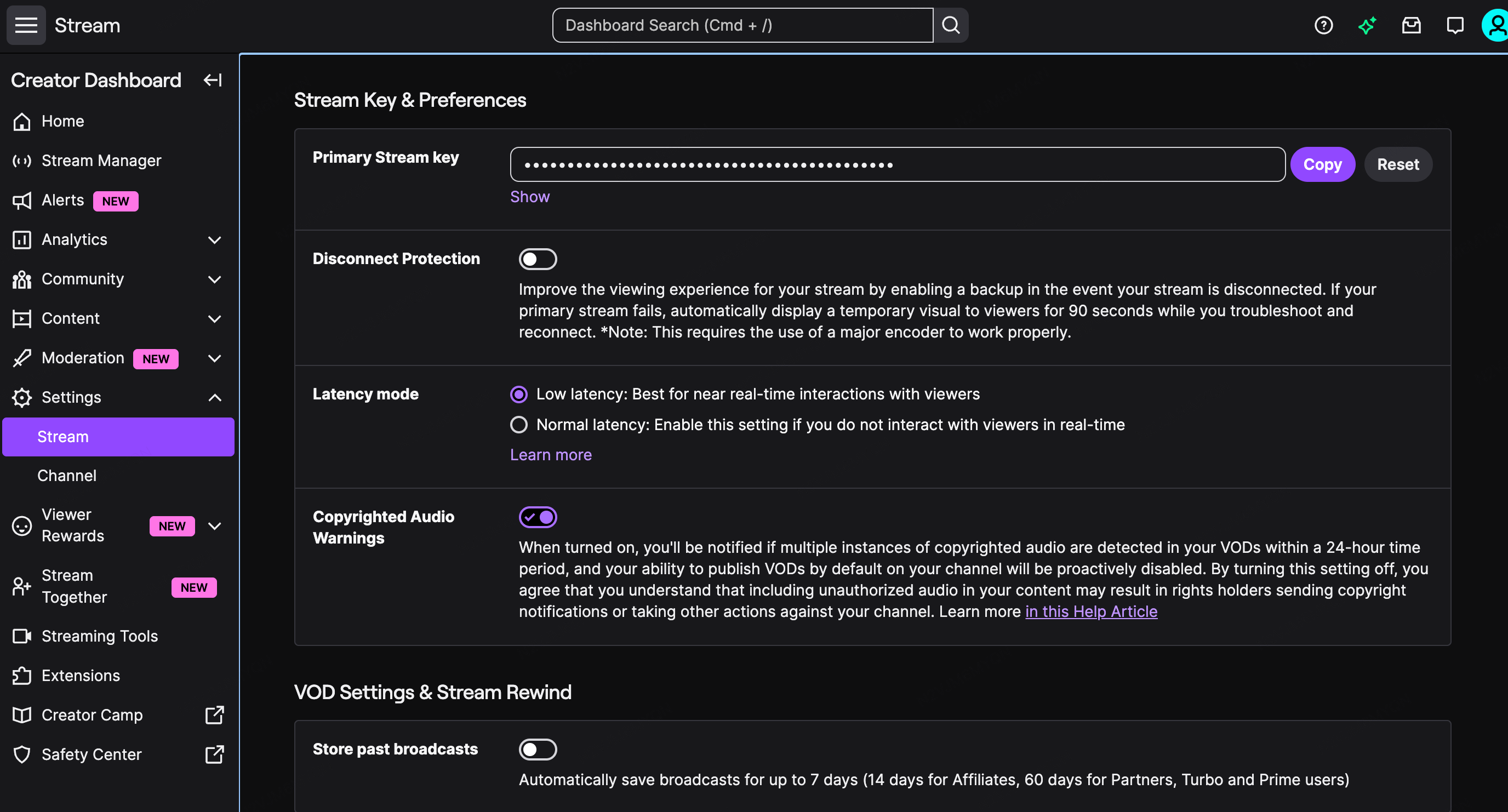
Task: Open the notifications inbox icon
Action: pyautogui.click(x=1412, y=25)
